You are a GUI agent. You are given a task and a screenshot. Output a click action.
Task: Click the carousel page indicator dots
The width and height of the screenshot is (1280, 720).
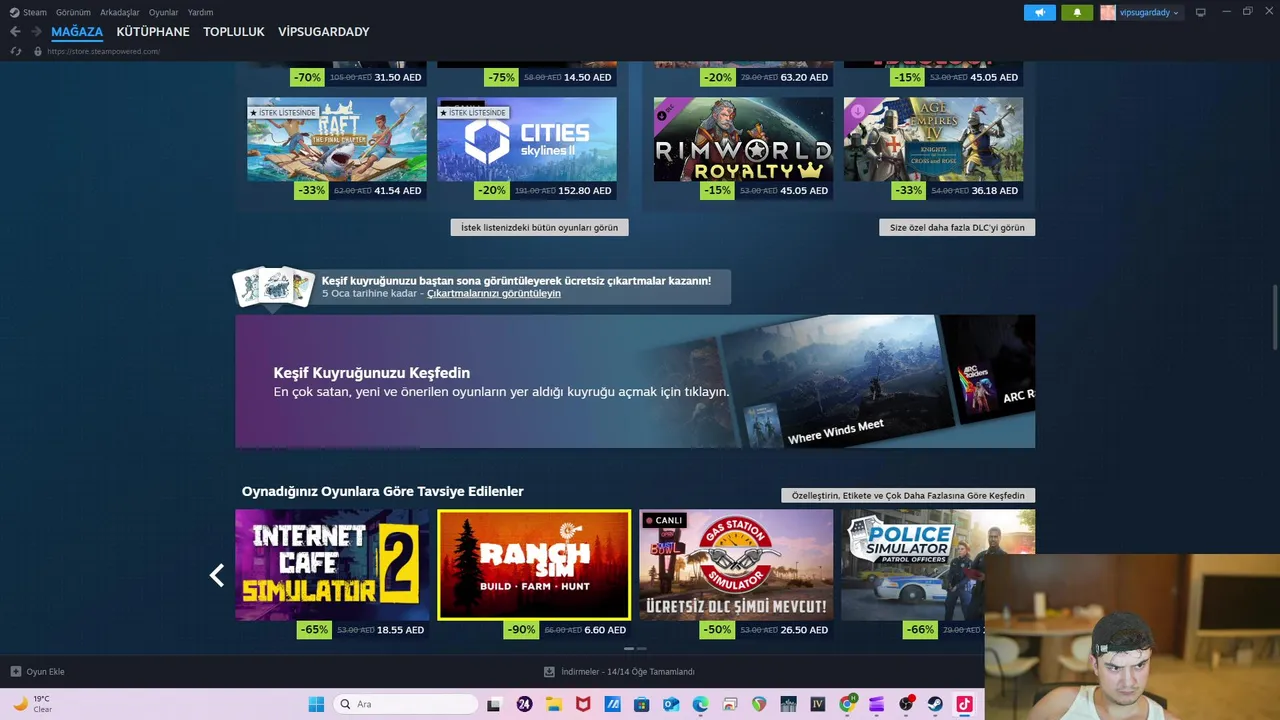tap(636, 649)
